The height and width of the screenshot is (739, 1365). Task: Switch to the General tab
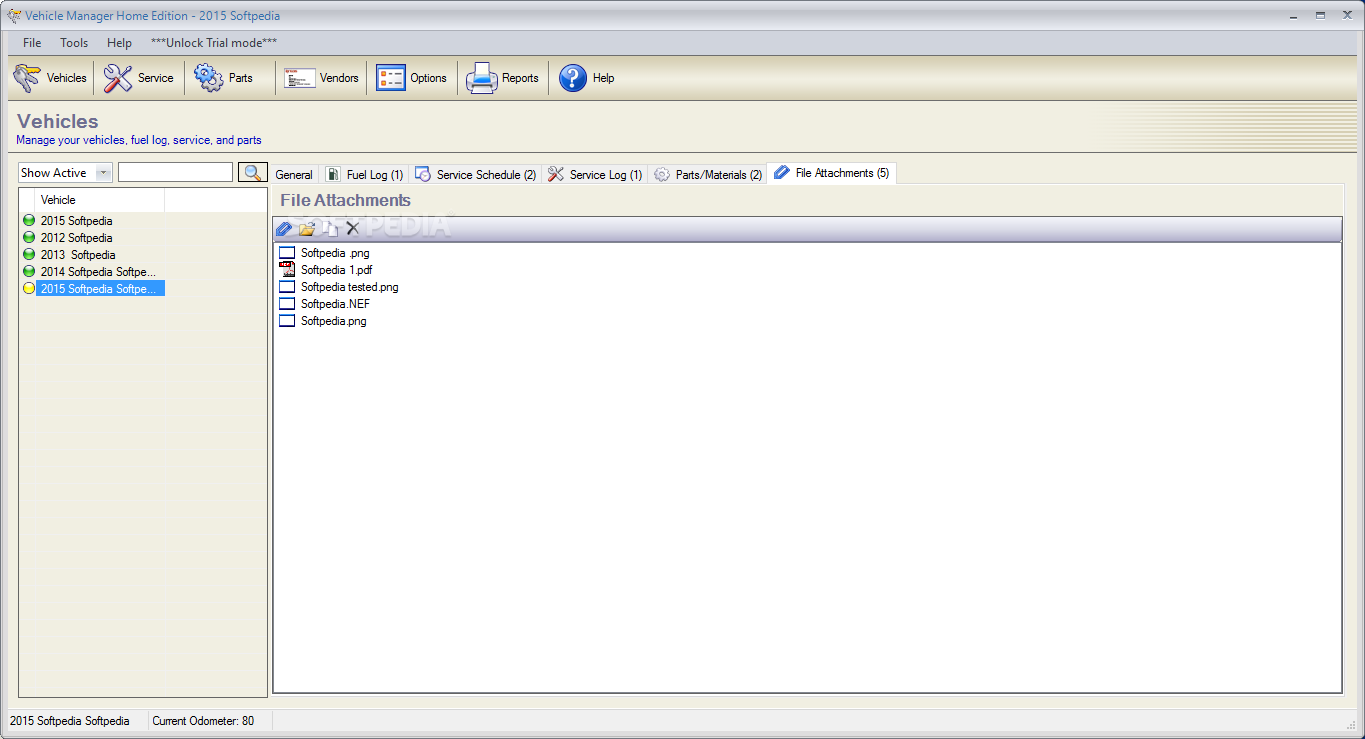pyautogui.click(x=294, y=175)
